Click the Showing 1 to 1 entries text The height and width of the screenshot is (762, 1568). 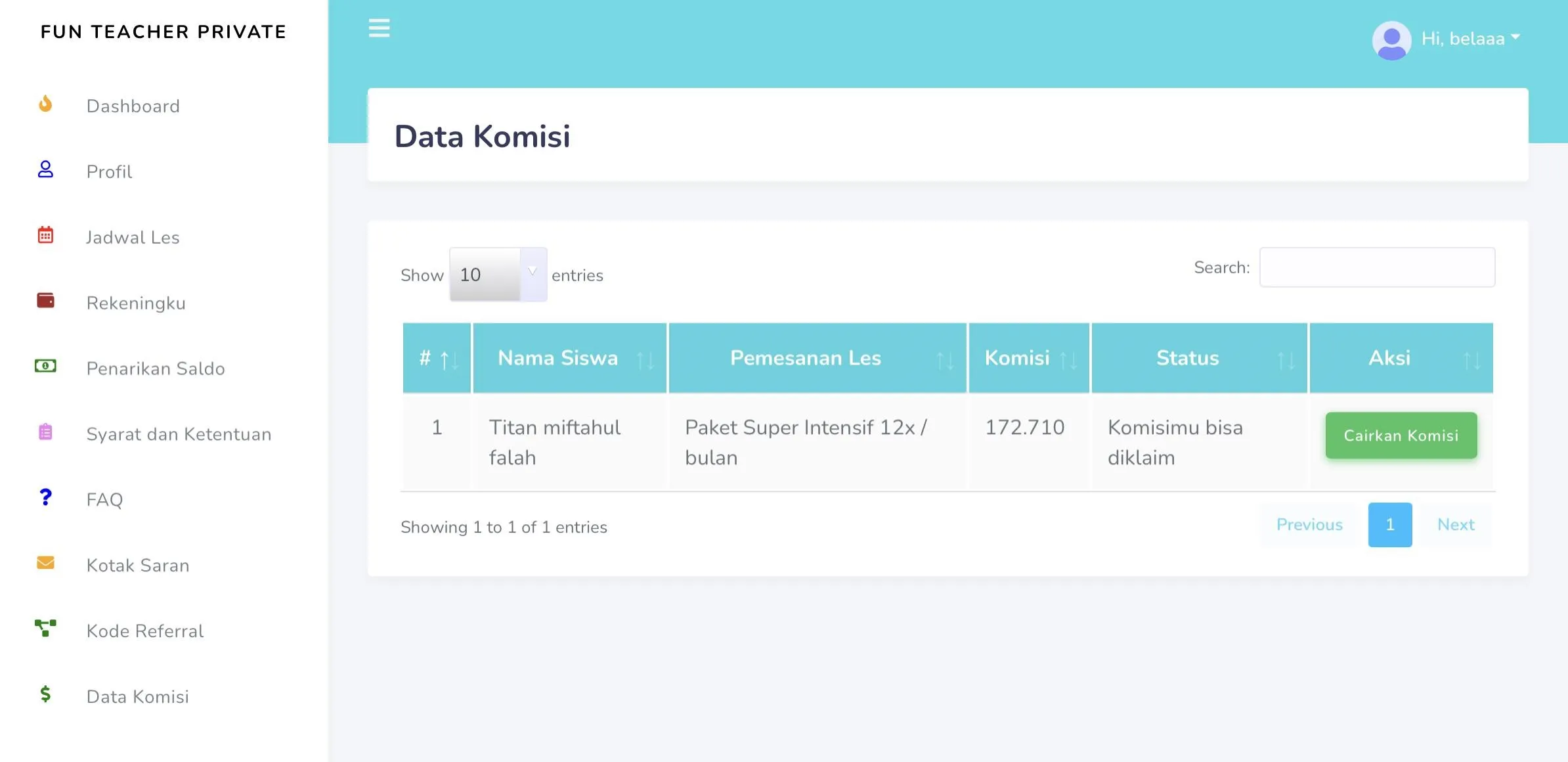(x=504, y=527)
